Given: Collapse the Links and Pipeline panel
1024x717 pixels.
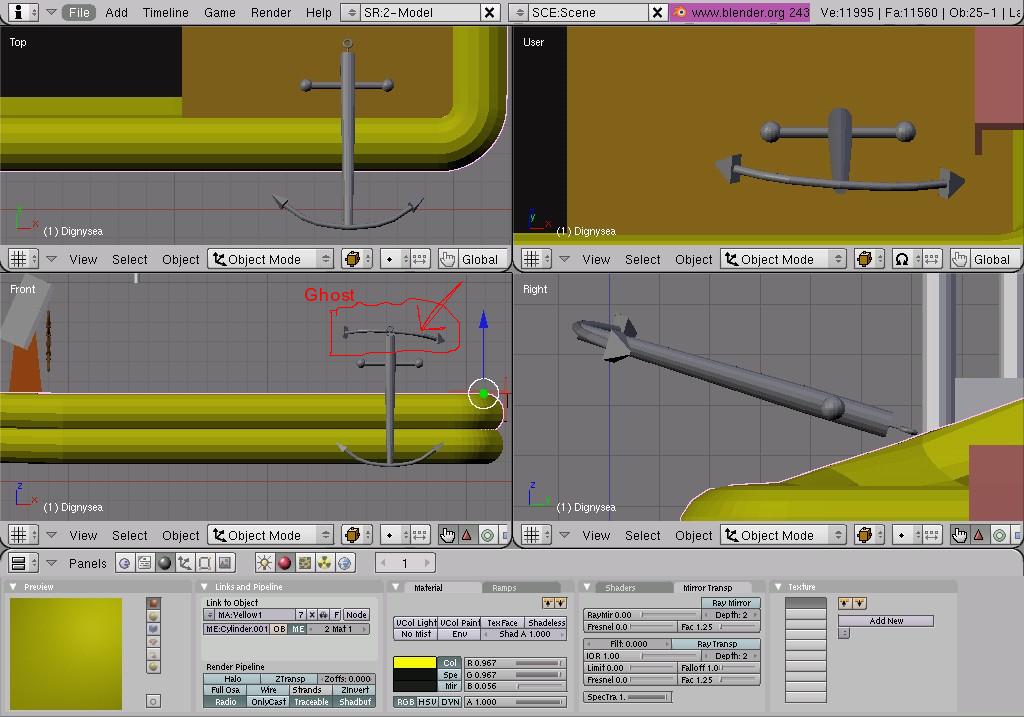Looking at the screenshot, I should 204,587.
